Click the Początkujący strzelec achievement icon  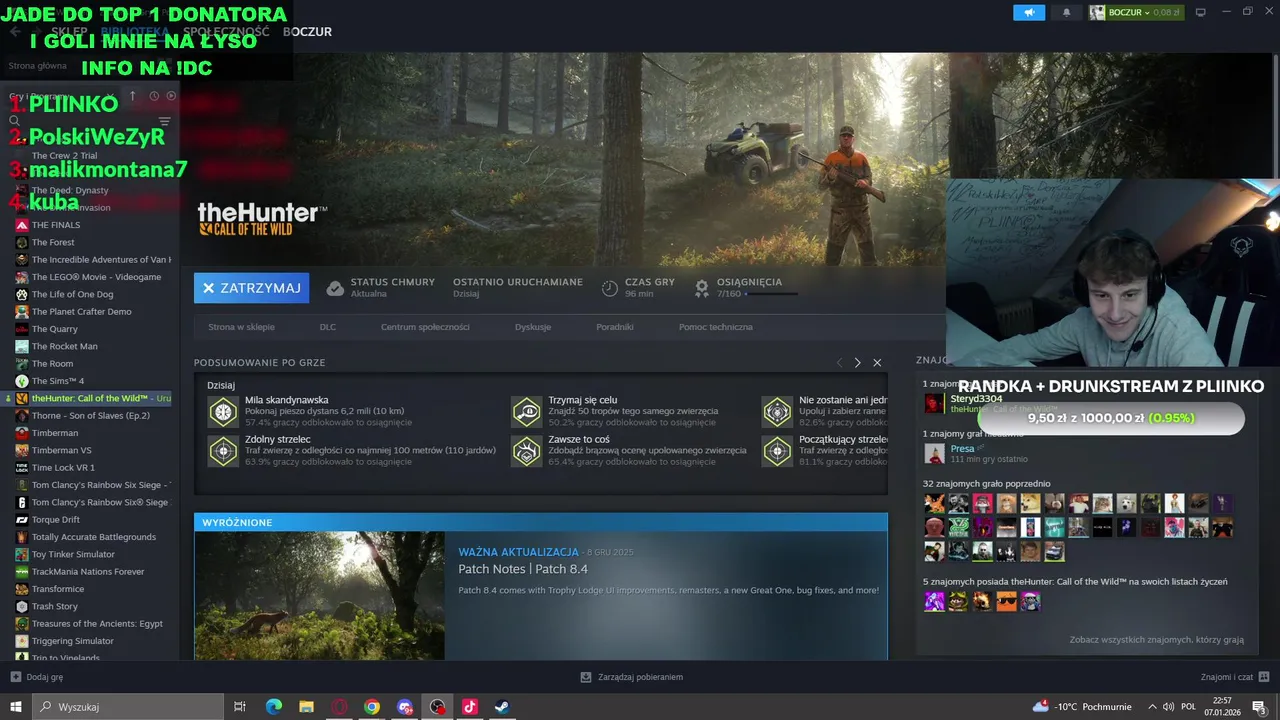[777, 451]
